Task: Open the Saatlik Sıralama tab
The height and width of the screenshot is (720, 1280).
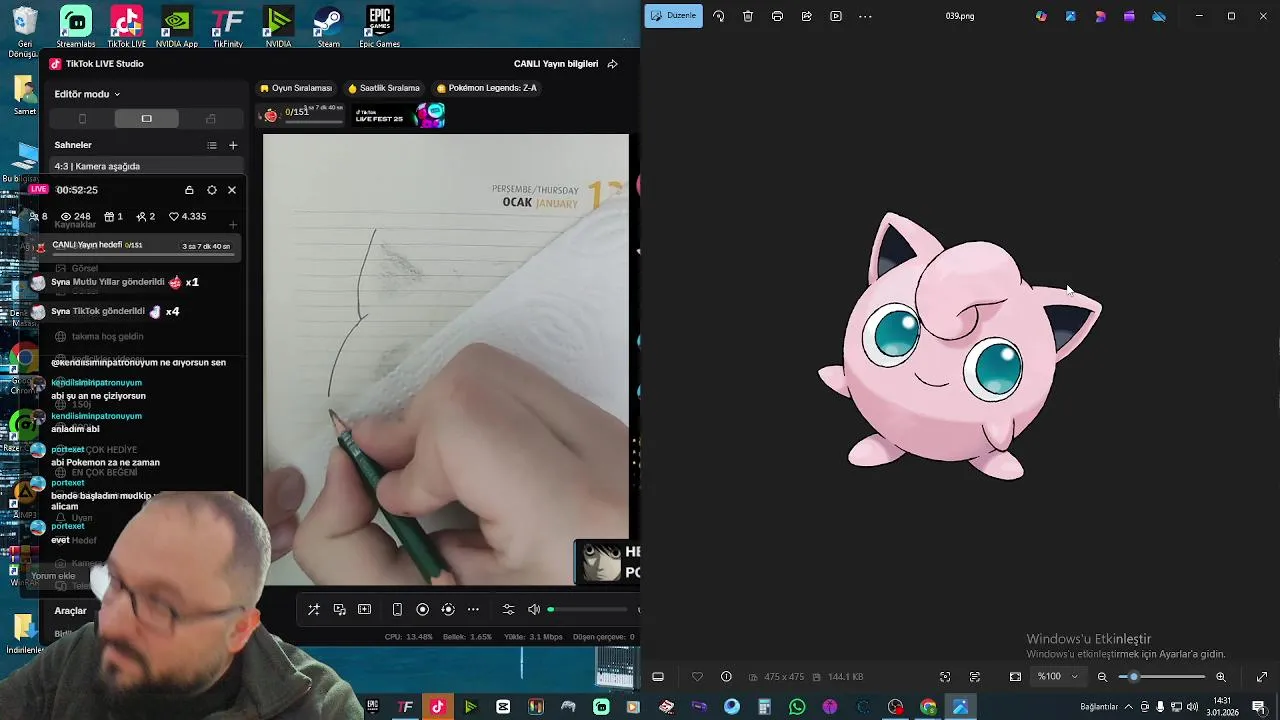Action: click(384, 88)
